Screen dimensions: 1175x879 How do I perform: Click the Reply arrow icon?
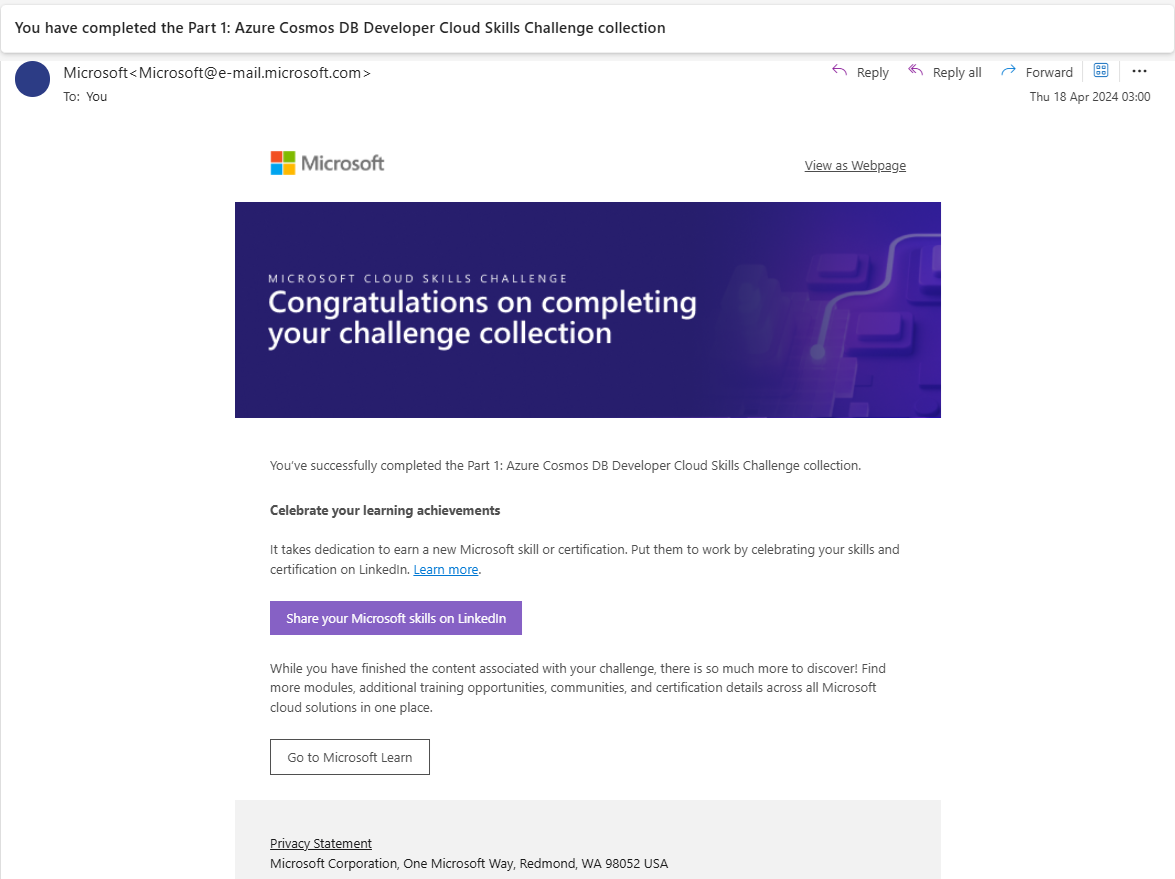tap(839, 70)
